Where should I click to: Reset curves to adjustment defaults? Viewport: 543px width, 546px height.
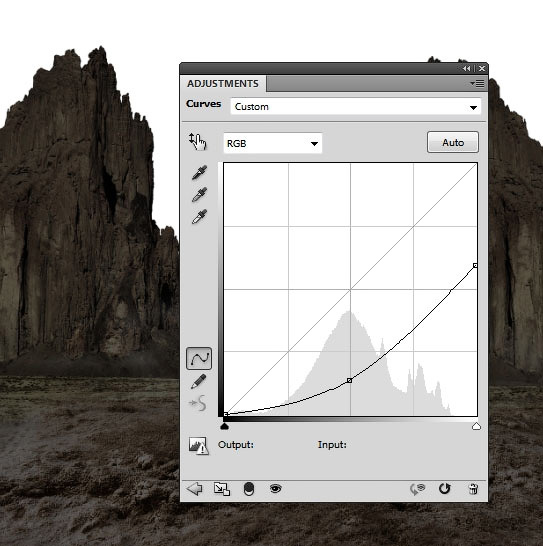pyautogui.click(x=444, y=489)
